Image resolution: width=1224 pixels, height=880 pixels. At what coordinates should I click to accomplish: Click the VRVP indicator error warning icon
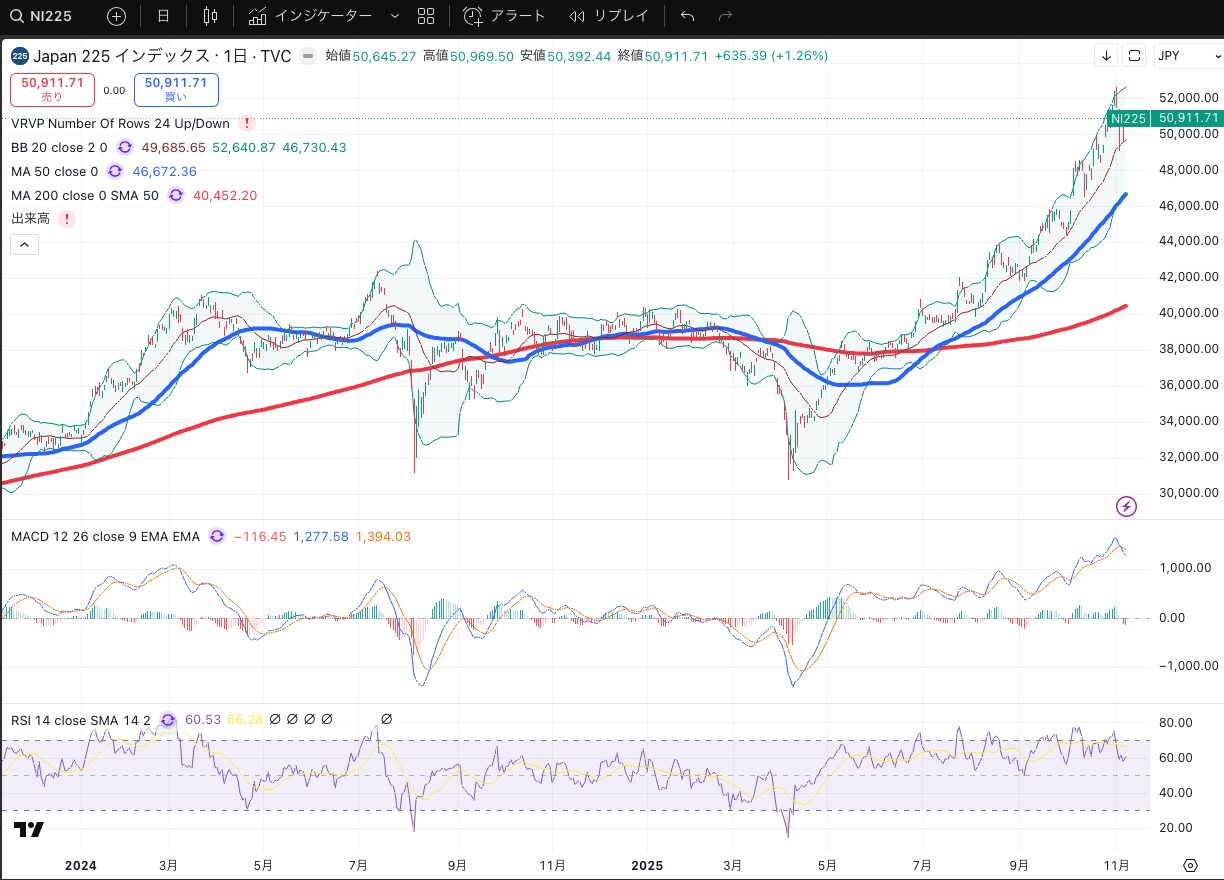click(x=247, y=124)
